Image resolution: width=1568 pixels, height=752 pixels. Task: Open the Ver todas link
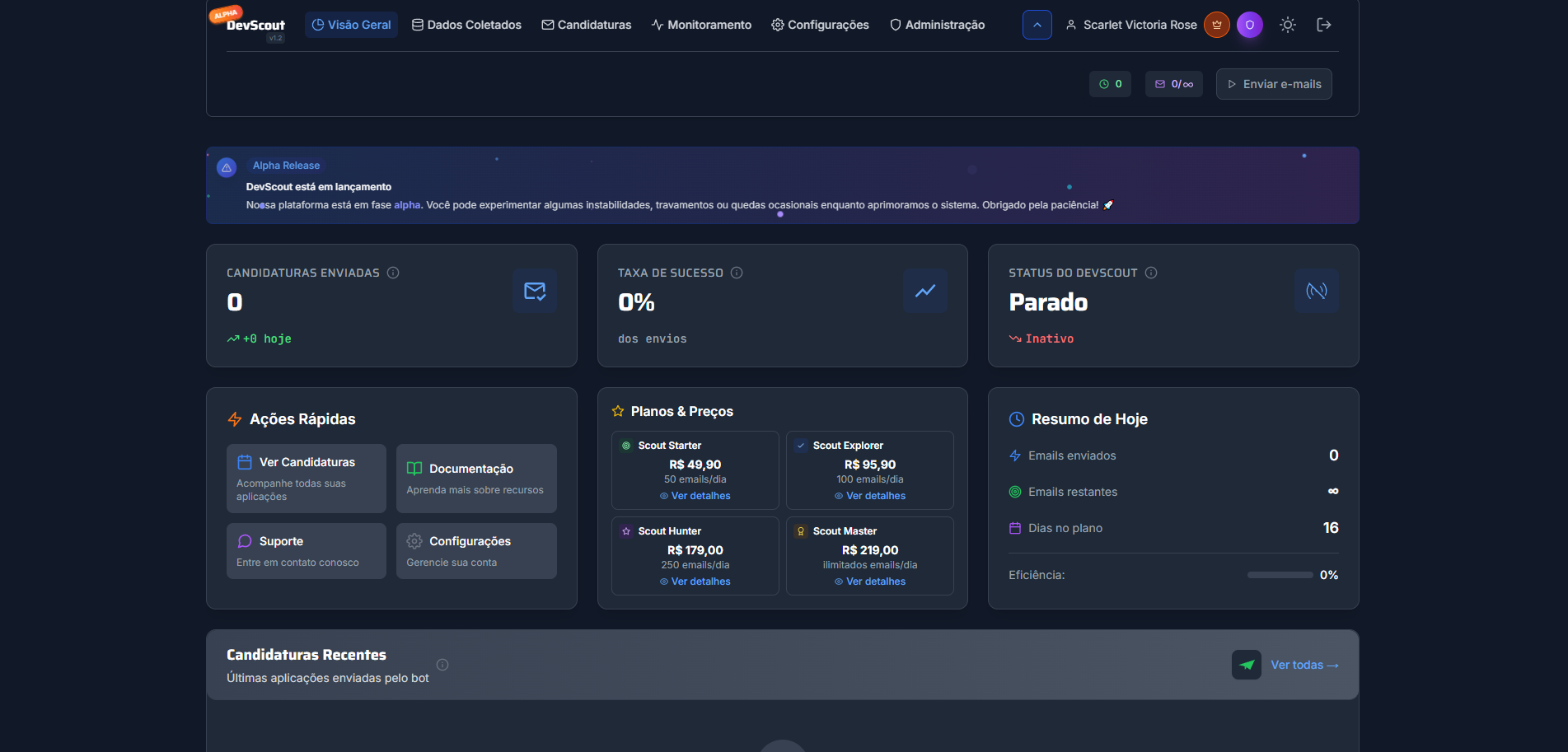pyautogui.click(x=1304, y=665)
